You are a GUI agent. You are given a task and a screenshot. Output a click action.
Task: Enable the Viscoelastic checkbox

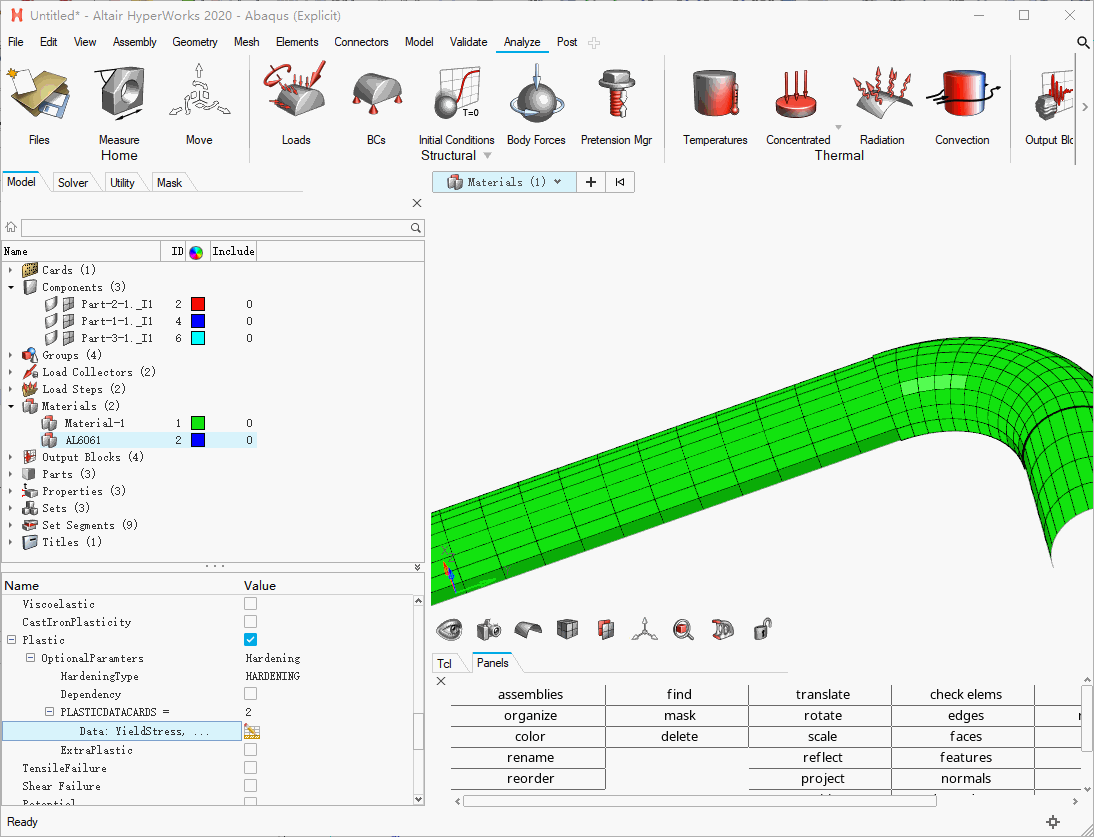click(250, 604)
